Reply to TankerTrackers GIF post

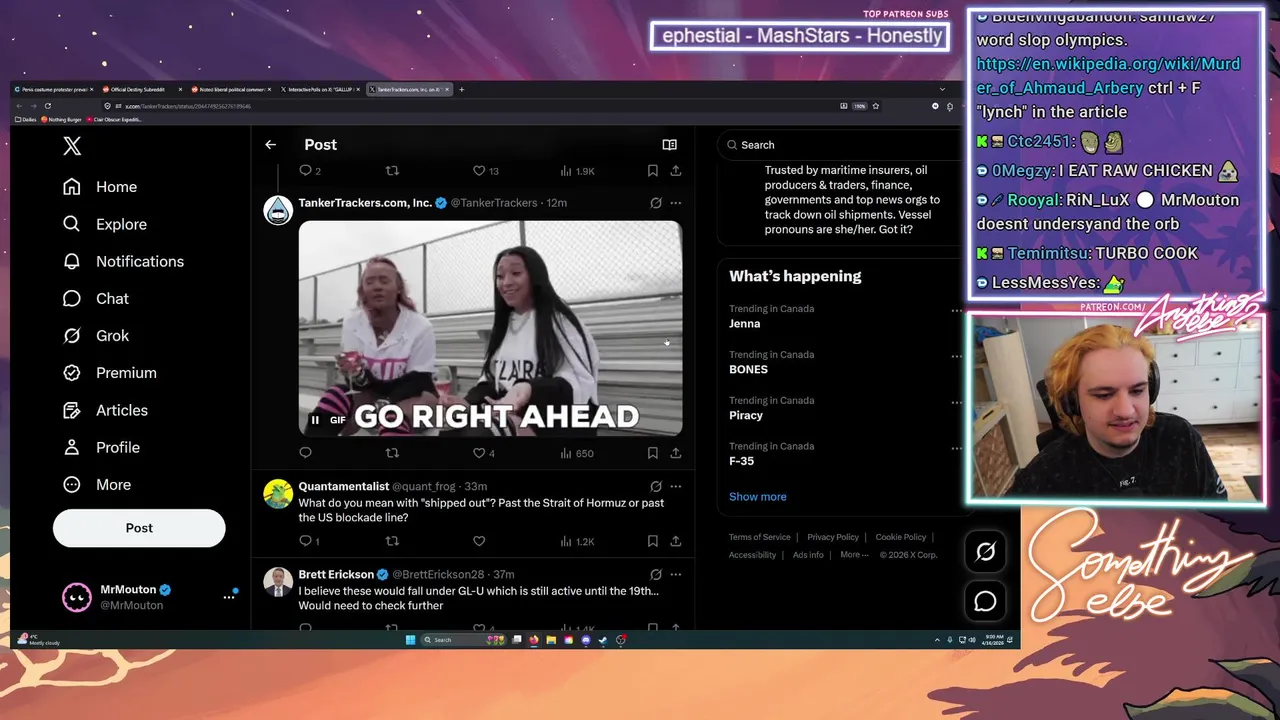pyautogui.click(x=306, y=453)
